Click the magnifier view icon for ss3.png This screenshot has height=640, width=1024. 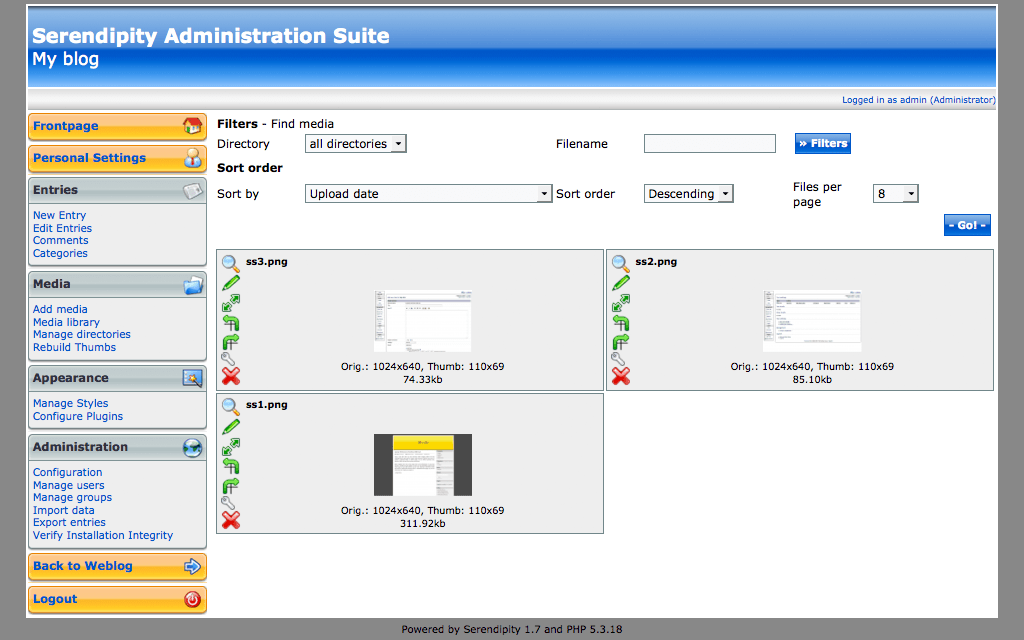pos(230,264)
